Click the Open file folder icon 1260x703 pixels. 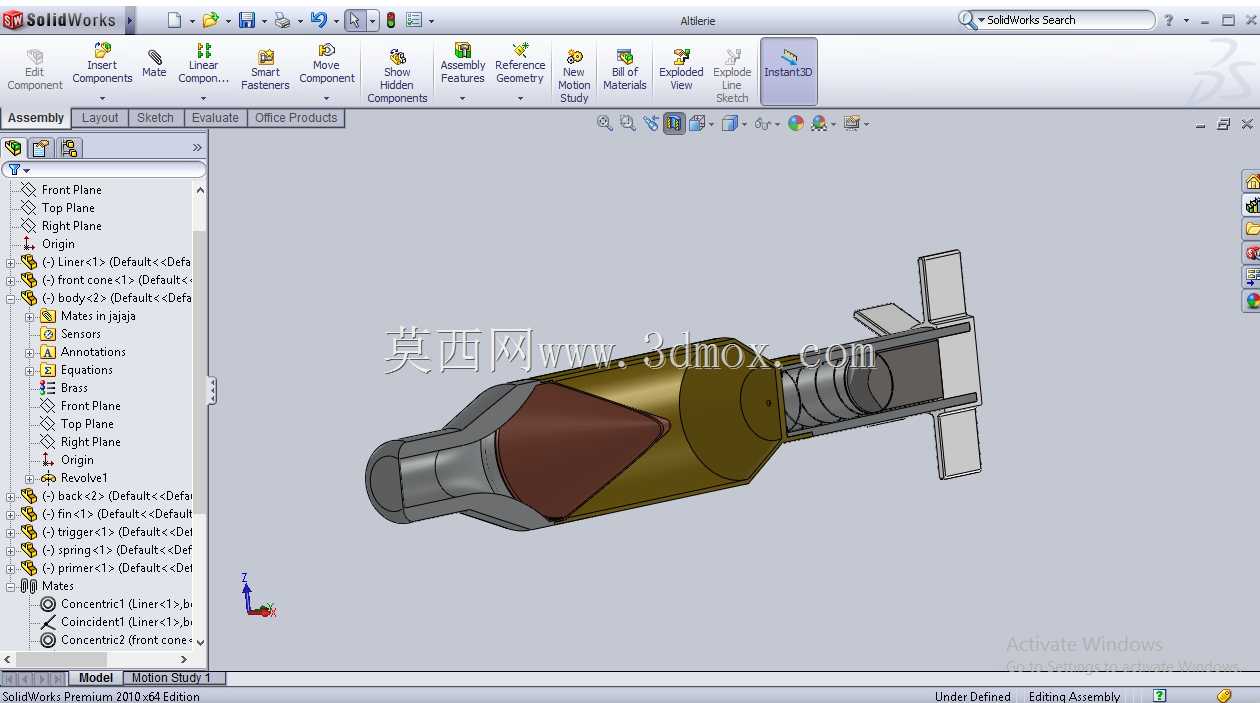coord(210,20)
